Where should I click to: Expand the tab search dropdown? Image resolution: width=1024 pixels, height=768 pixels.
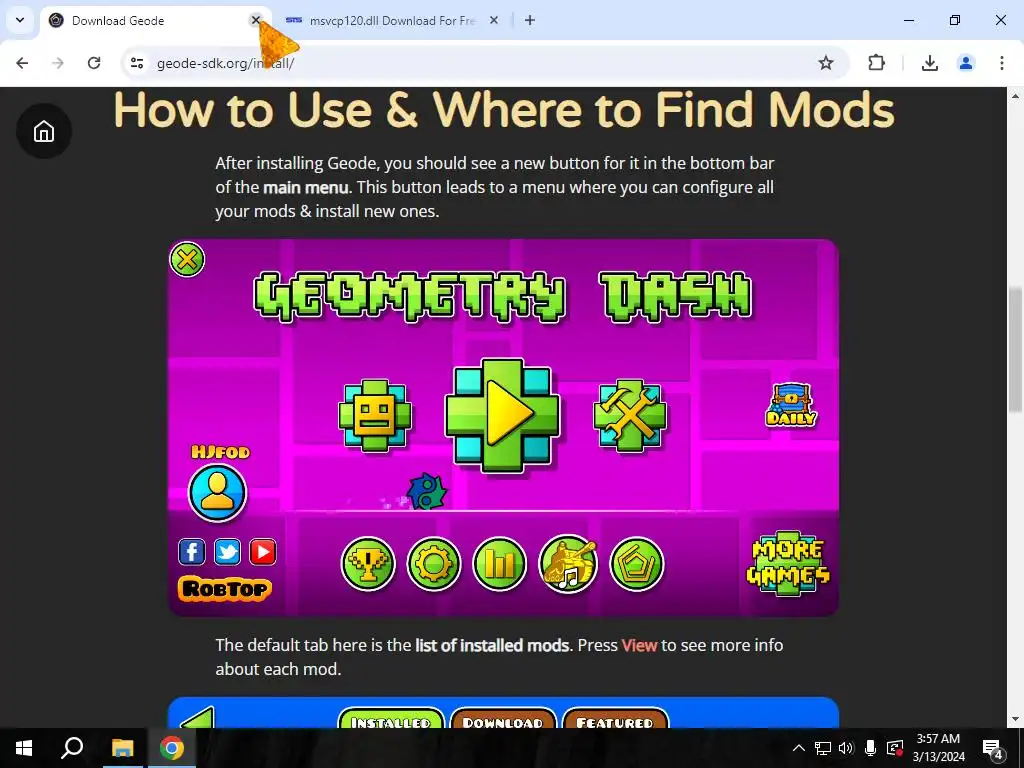(20, 20)
